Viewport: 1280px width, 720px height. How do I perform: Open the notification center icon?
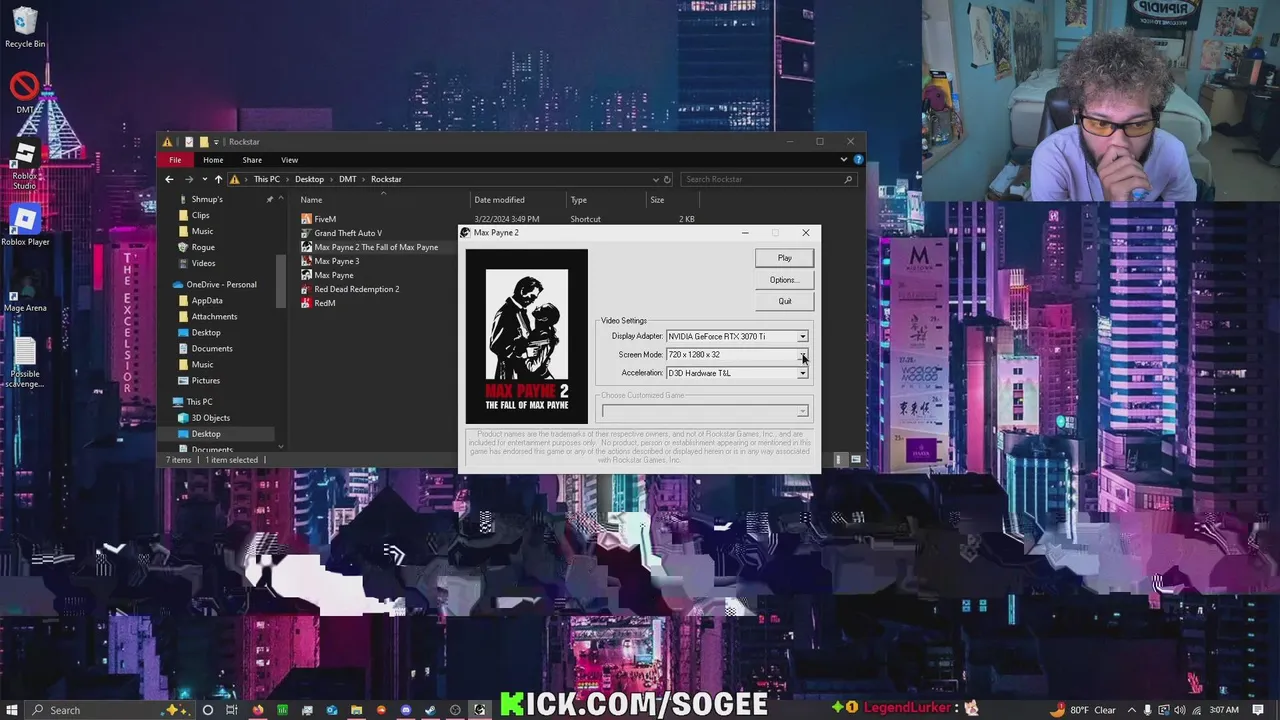(x=1259, y=710)
